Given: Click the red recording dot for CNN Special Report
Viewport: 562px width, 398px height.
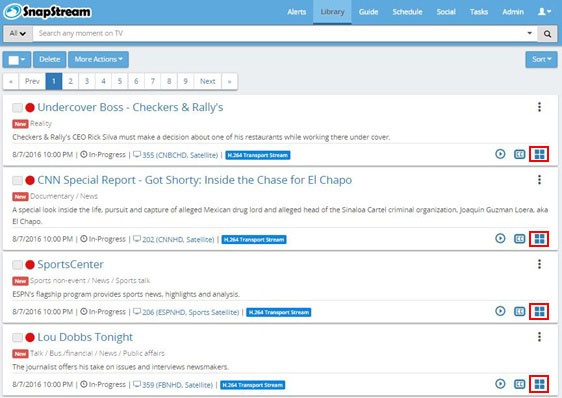Looking at the screenshot, I should [x=30, y=180].
